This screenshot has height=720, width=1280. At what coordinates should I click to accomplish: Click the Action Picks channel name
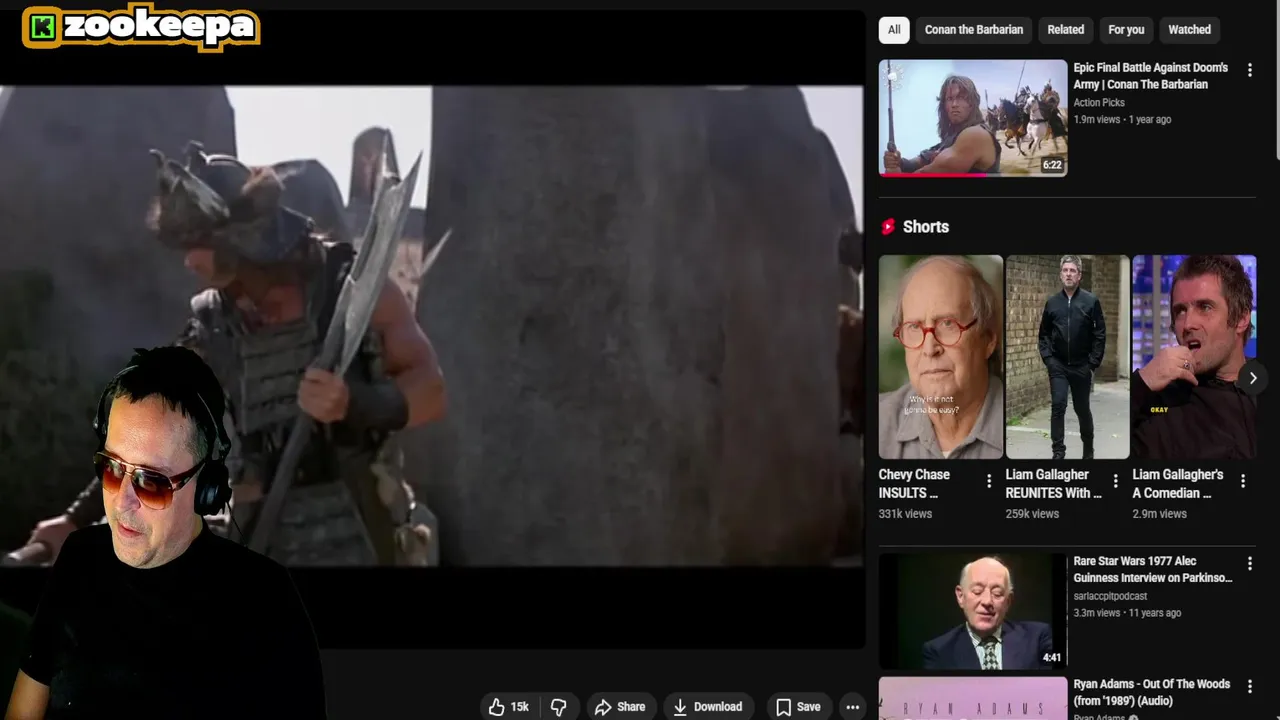(x=1099, y=102)
